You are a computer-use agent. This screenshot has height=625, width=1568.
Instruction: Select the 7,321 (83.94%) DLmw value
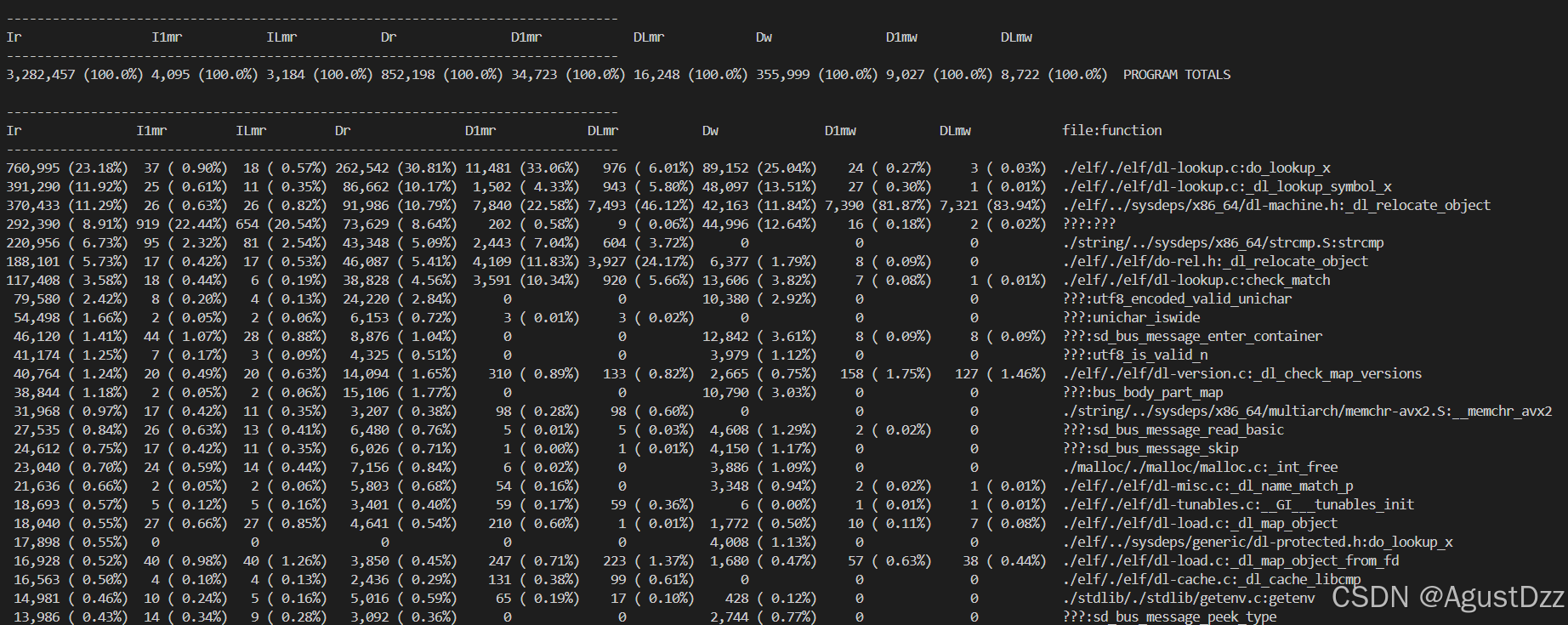click(993, 206)
